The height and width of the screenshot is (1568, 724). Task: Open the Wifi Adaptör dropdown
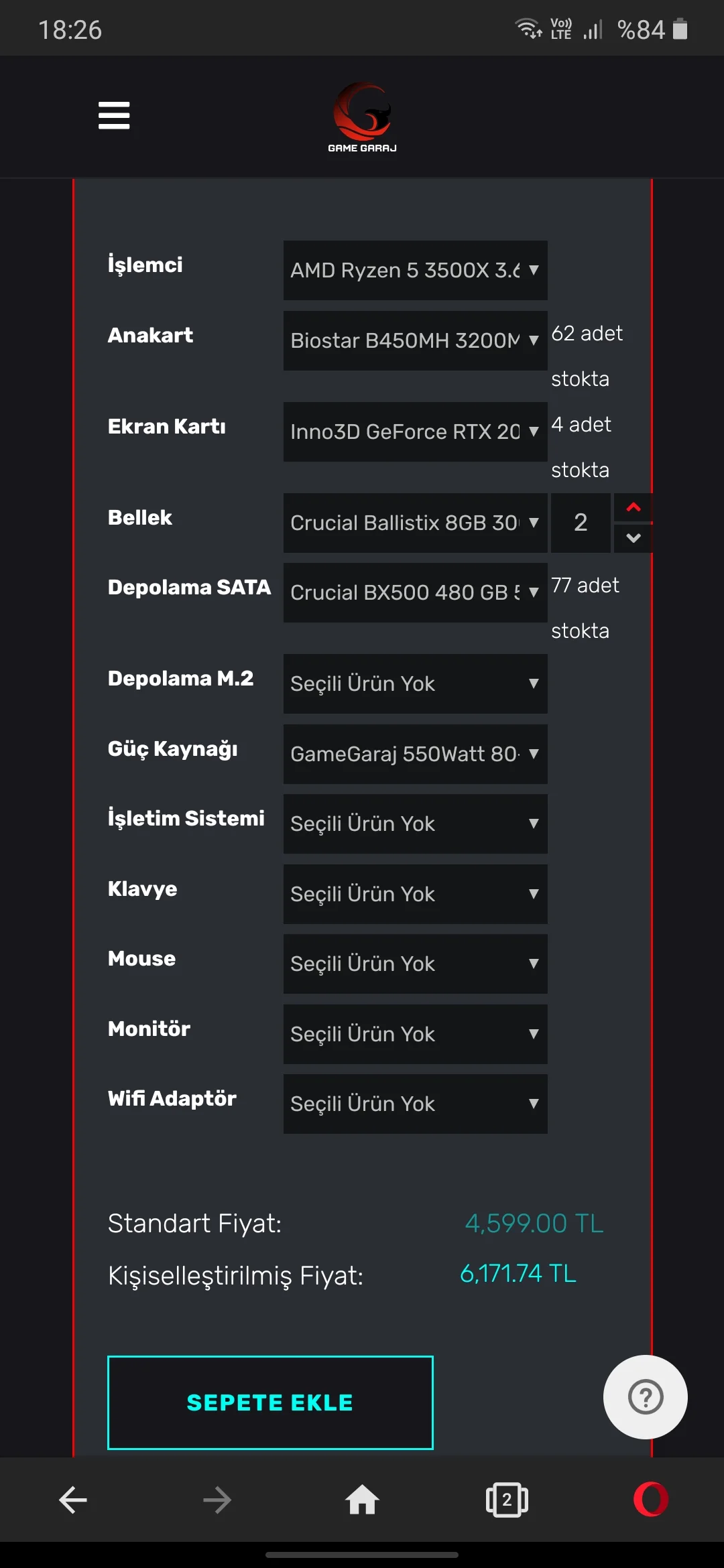click(x=415, y=1104)
